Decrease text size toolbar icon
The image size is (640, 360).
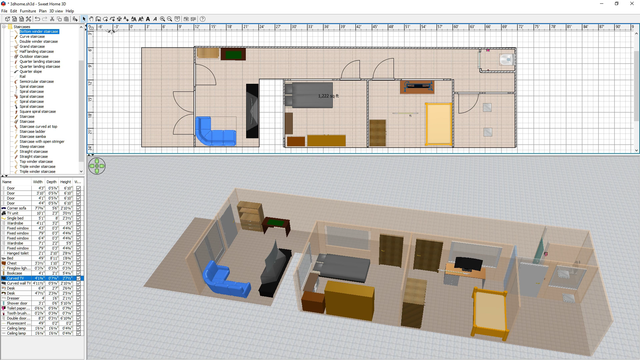pos(141,19)
